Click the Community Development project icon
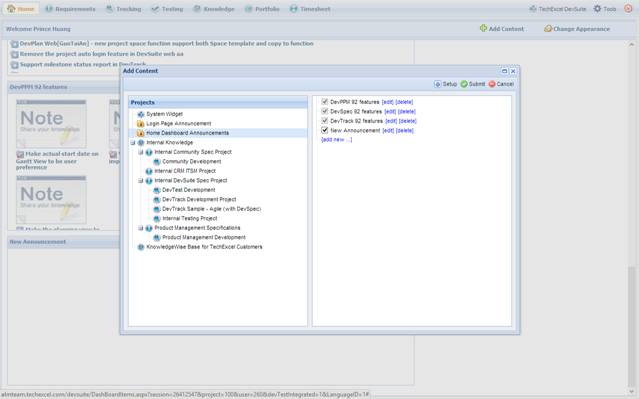The width and height of the screenshot is (639, 399). pos(156,161)
